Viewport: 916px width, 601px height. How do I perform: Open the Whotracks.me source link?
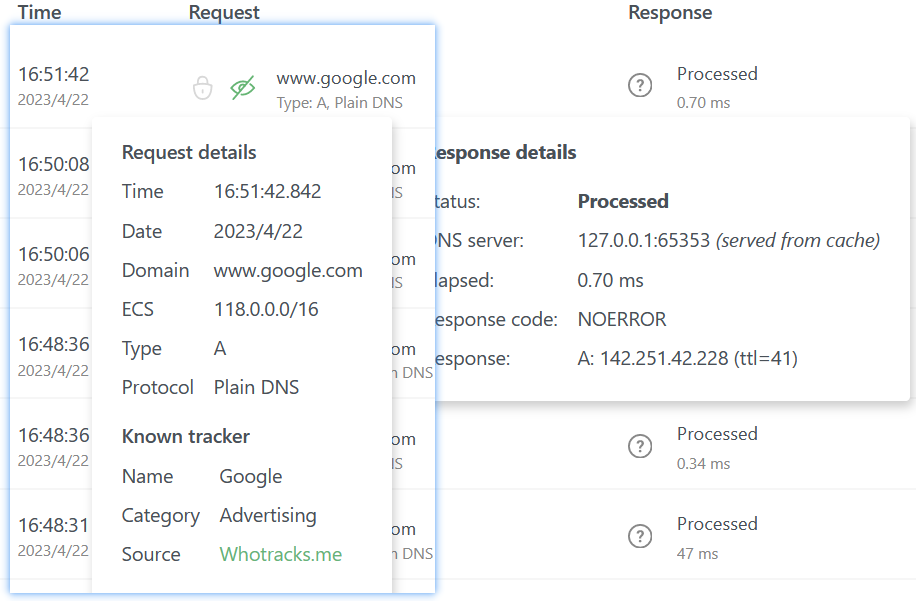pyautogui.click(x=280, y=554)
